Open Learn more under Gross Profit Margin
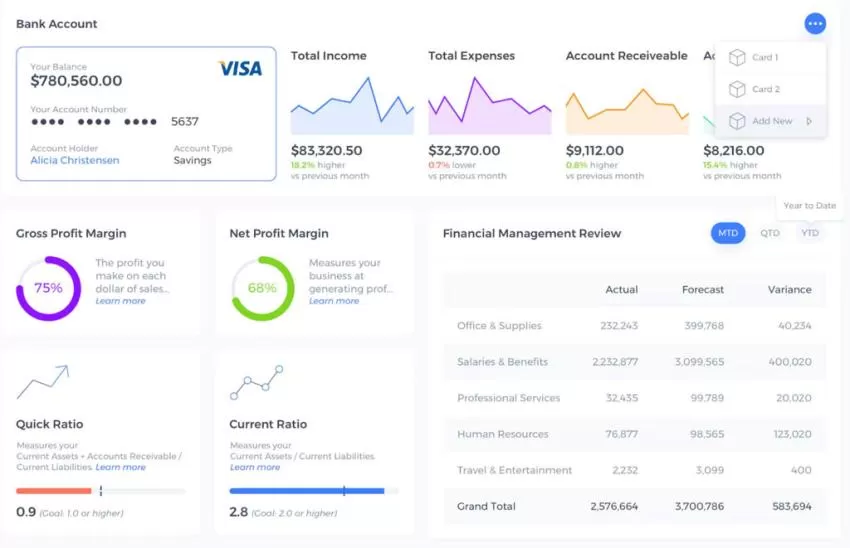 coord(120,301)
